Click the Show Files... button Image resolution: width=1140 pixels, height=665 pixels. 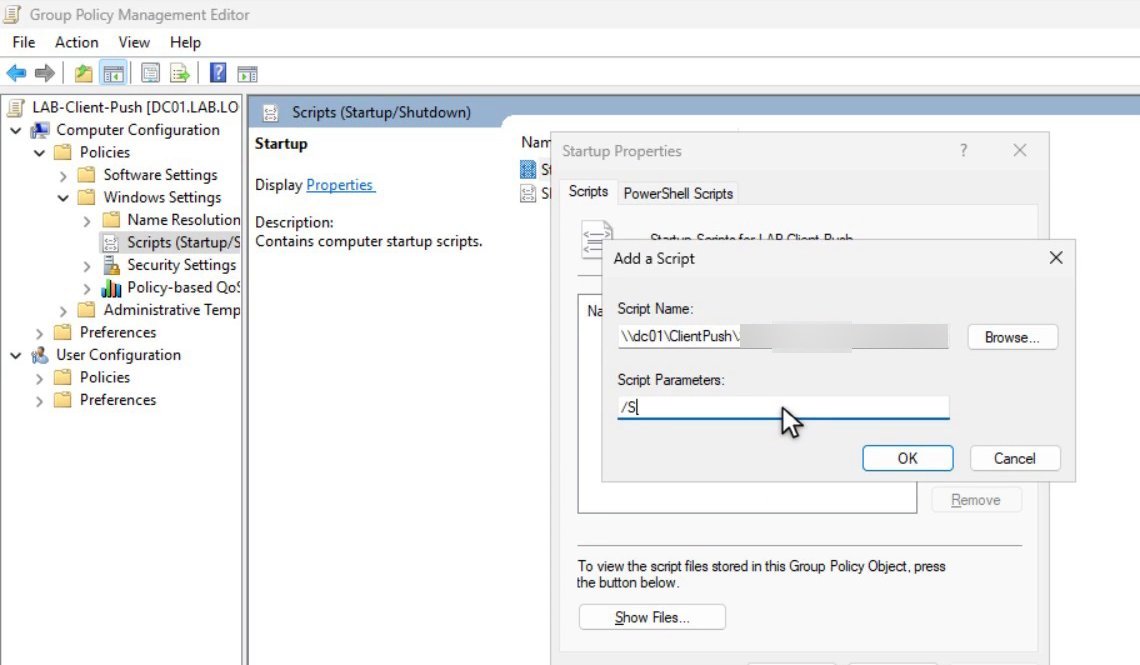[652, 617]
